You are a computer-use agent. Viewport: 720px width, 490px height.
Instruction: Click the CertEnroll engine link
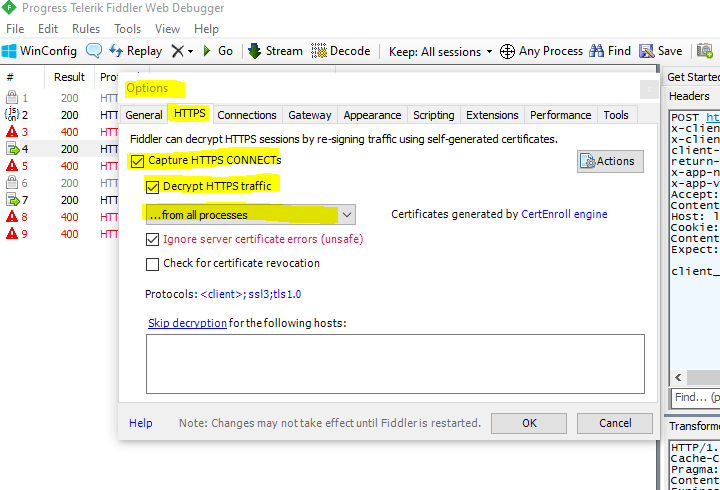click(x=564, y=214)
